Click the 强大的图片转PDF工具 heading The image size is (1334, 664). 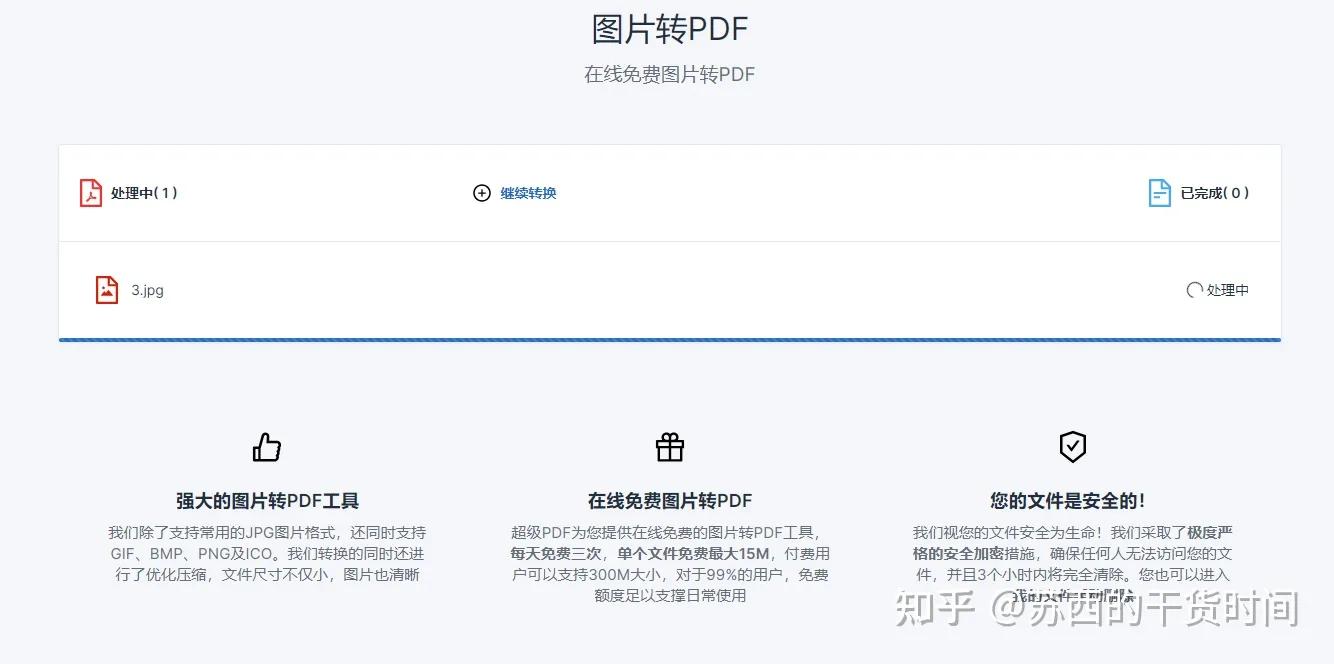pos(267,500)
